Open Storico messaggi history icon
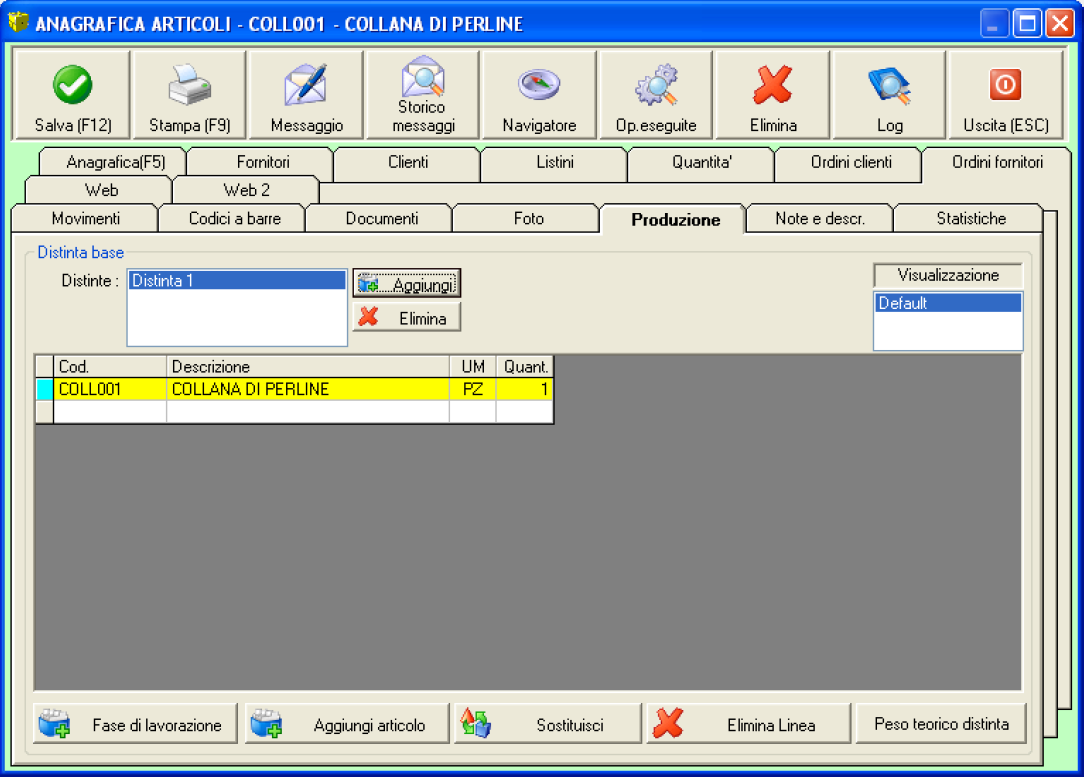 (x=423, y=77)
